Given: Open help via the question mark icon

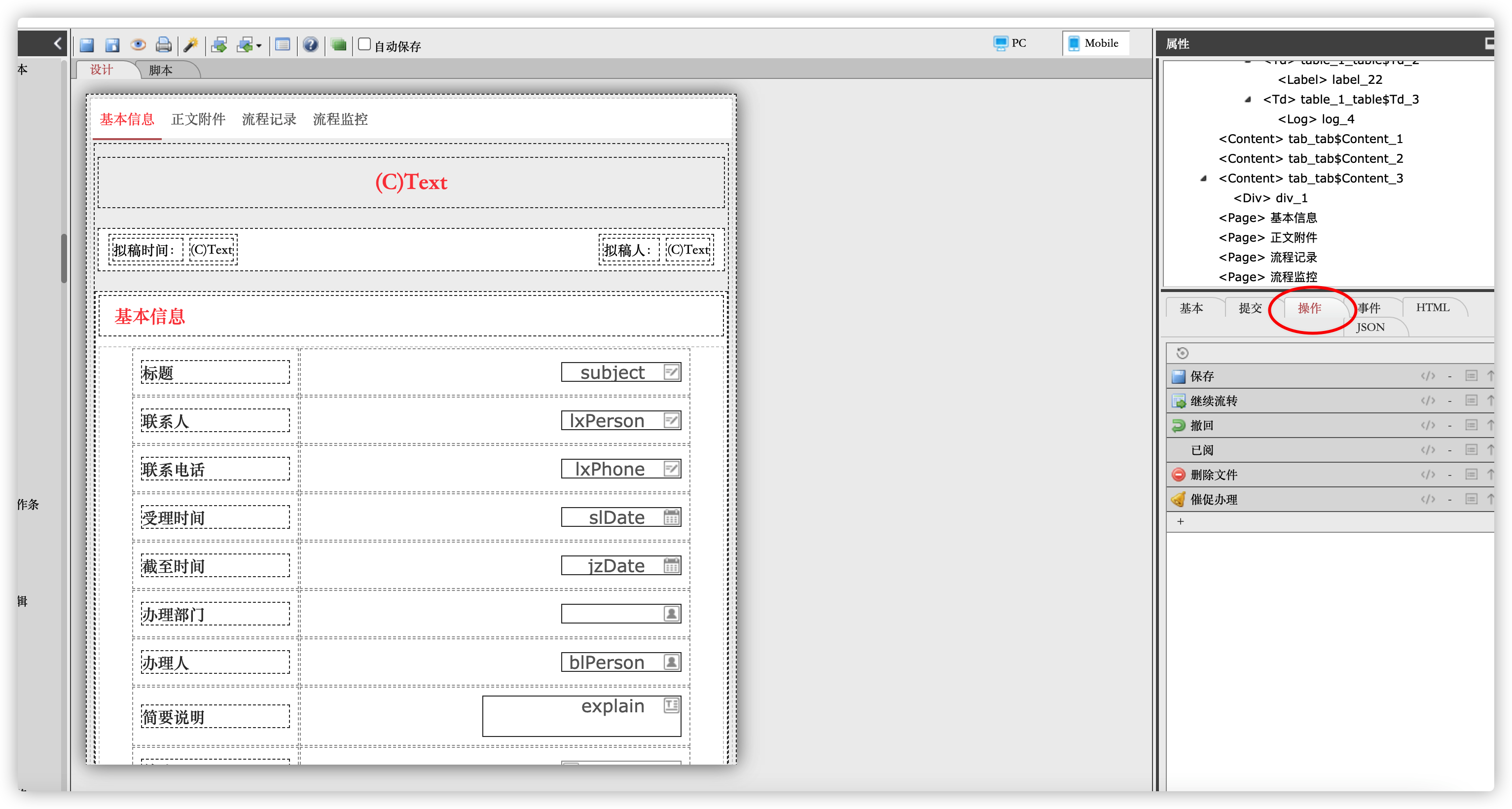Looking at the screenshot, I should 311,44.
